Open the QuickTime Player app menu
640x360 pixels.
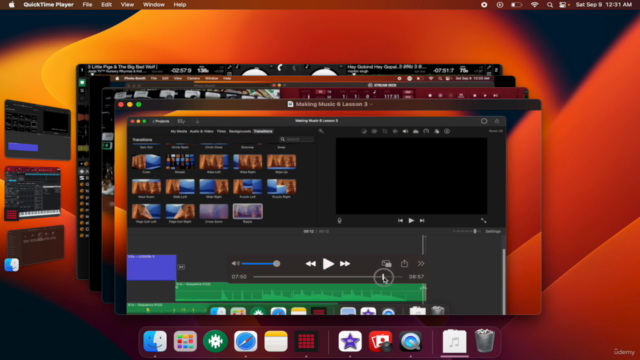(49, 4)
